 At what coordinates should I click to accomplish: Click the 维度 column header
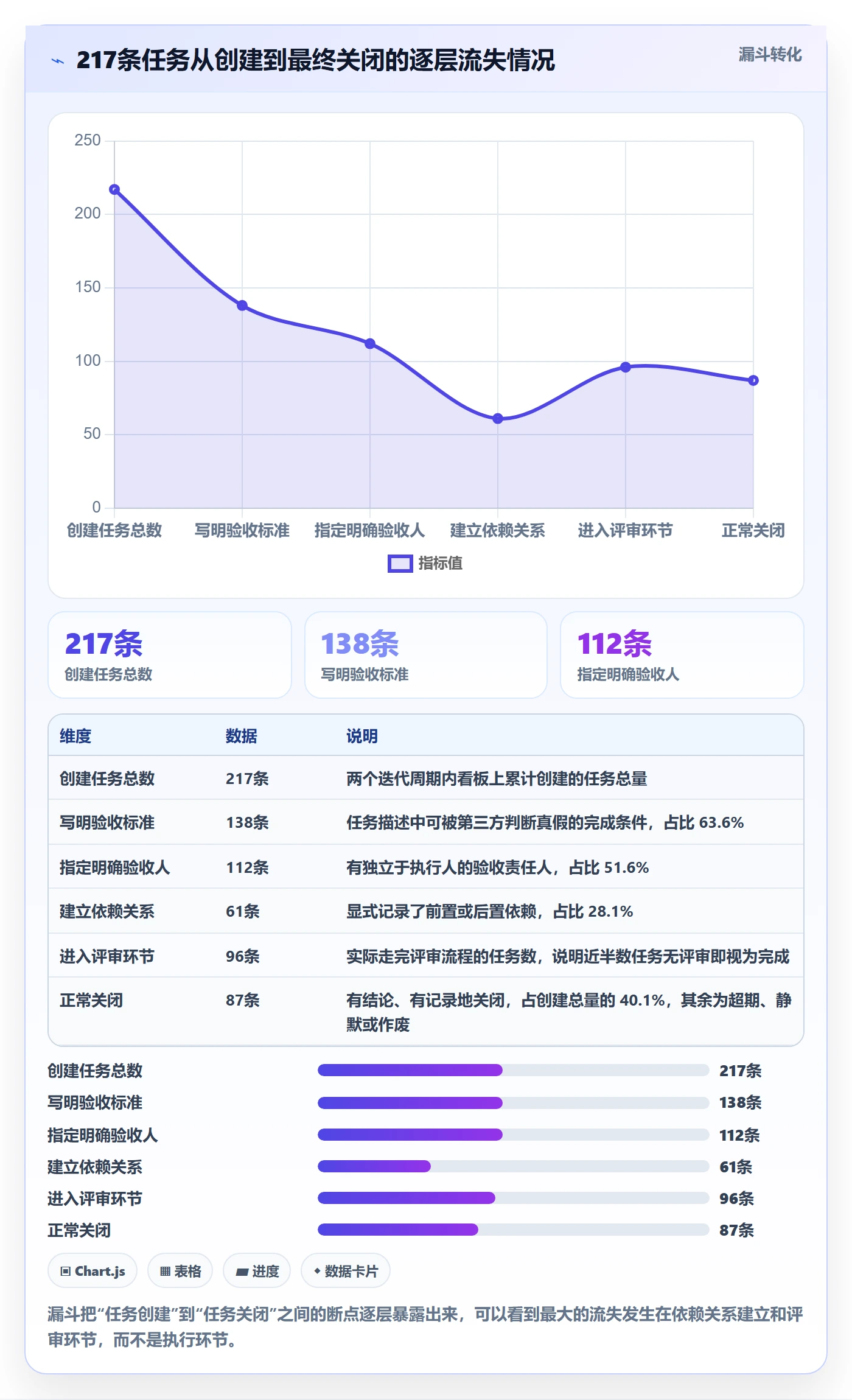click(x=75, y=736)
